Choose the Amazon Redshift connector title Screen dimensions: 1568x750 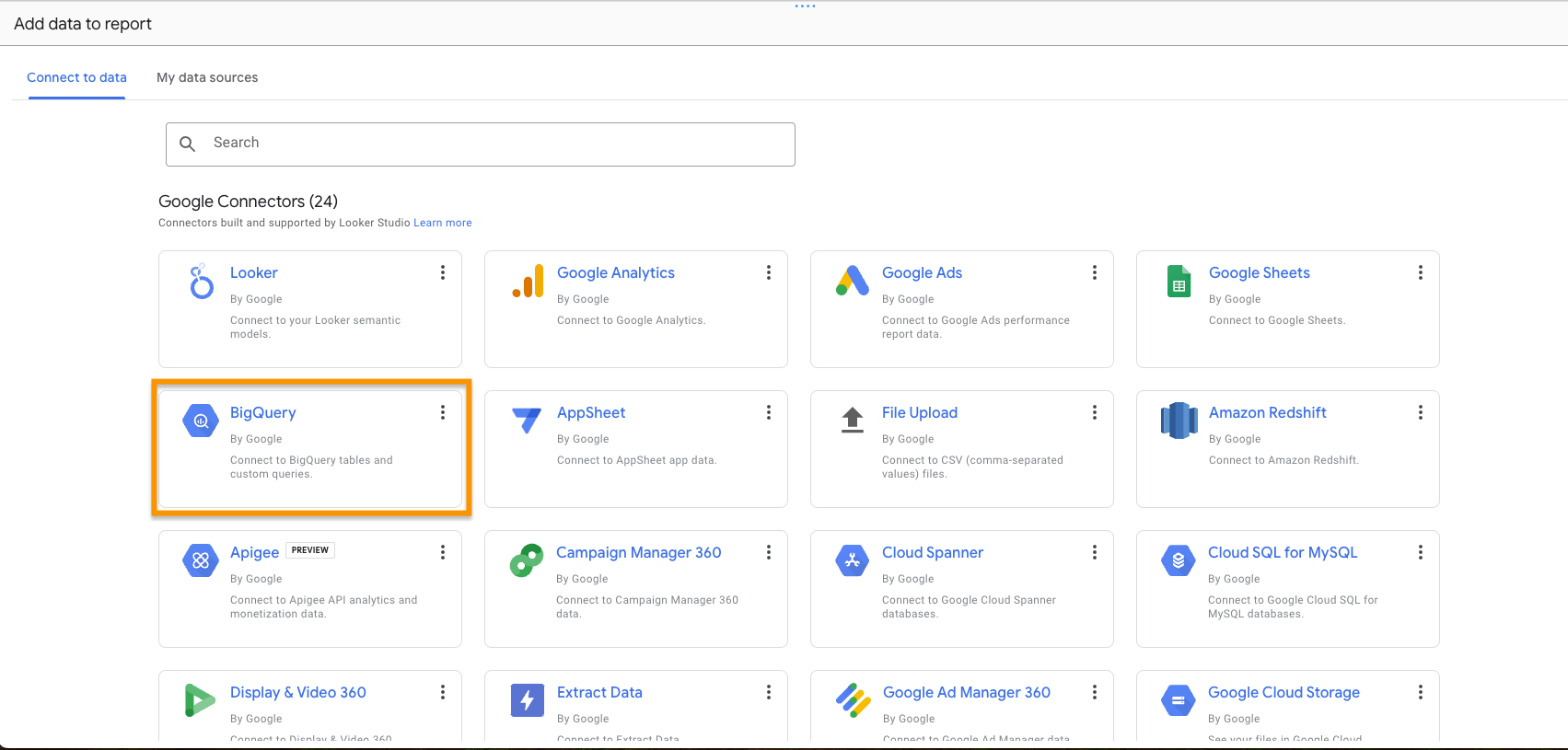[1268, 412]
